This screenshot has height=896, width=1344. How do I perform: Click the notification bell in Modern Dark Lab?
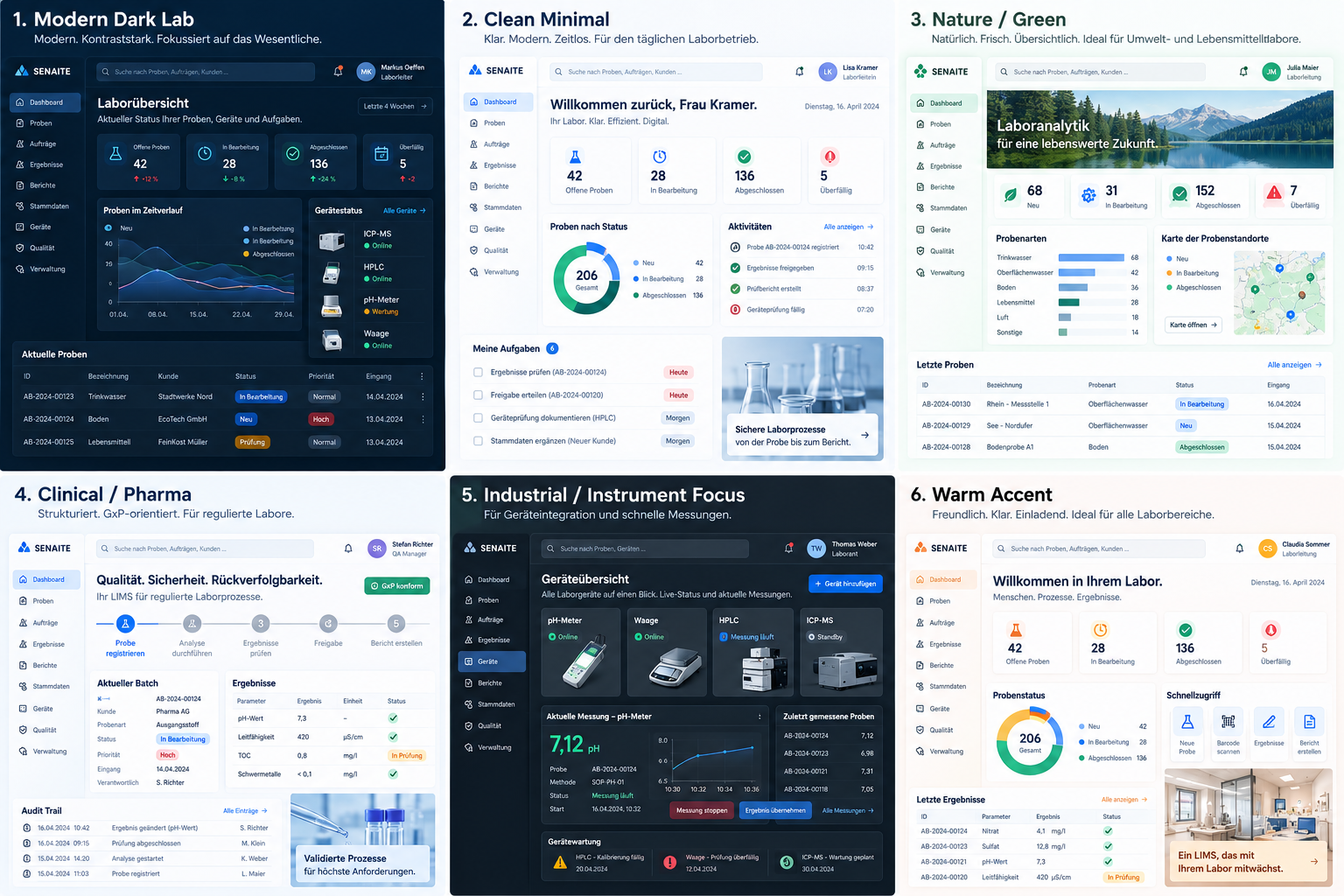tap(338, 72)
